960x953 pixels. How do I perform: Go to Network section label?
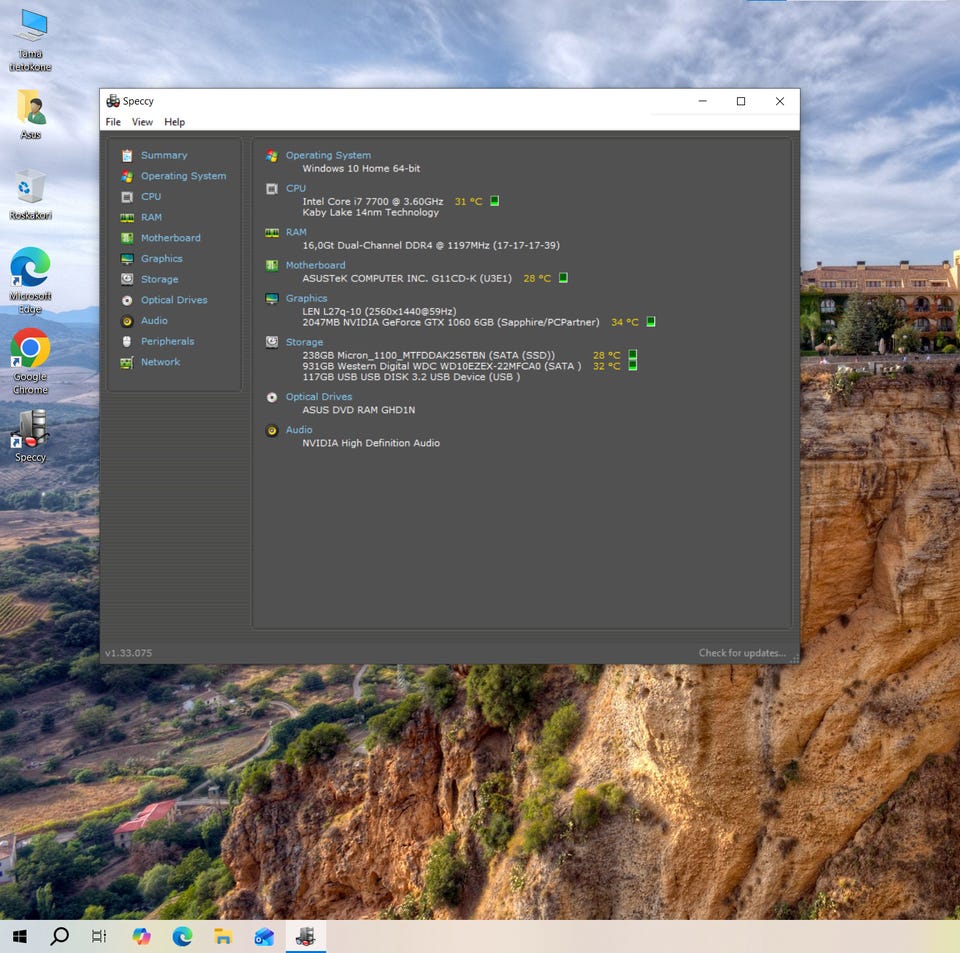[x=160, y=362]
